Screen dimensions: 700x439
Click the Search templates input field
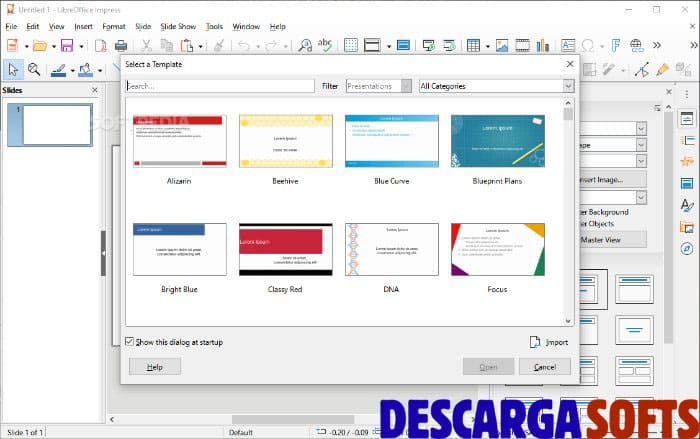(220, 86)
